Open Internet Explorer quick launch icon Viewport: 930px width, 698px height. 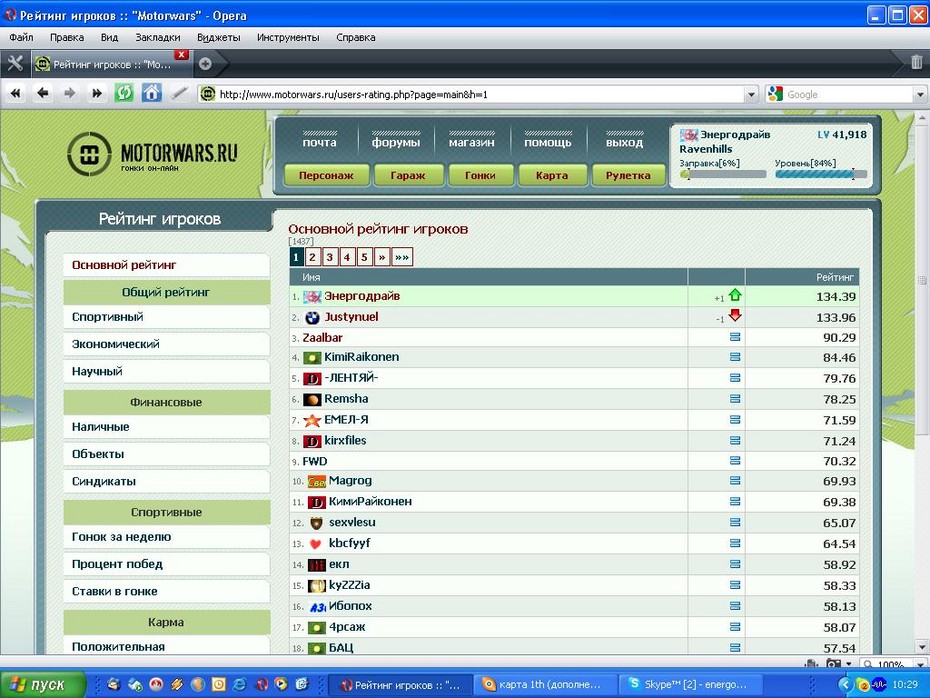[x=239, y=684]
